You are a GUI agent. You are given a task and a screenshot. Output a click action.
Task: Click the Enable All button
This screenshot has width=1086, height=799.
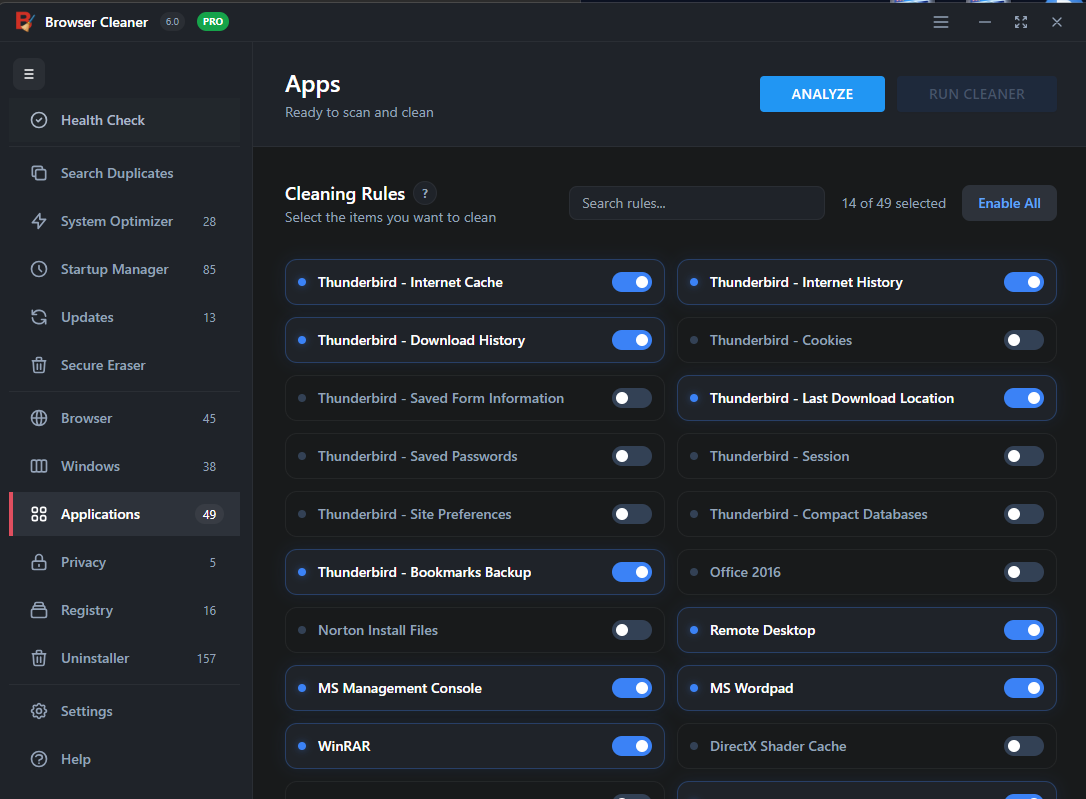pyautogui.click(x=1009, y=203)
